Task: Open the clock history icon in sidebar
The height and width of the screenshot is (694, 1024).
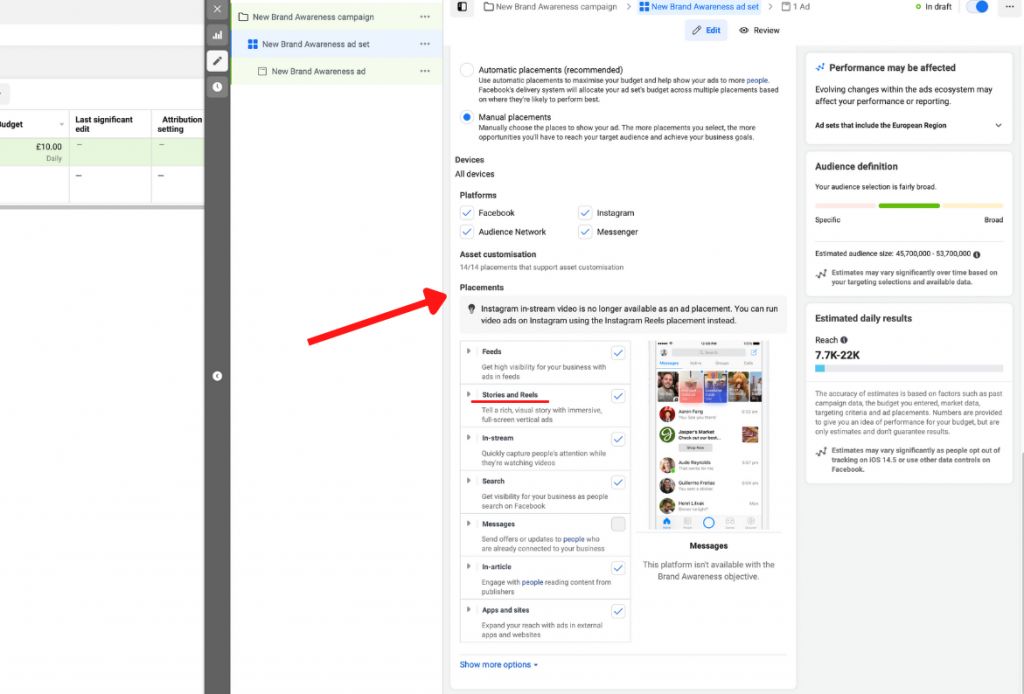Action: [x=217, y=87]
